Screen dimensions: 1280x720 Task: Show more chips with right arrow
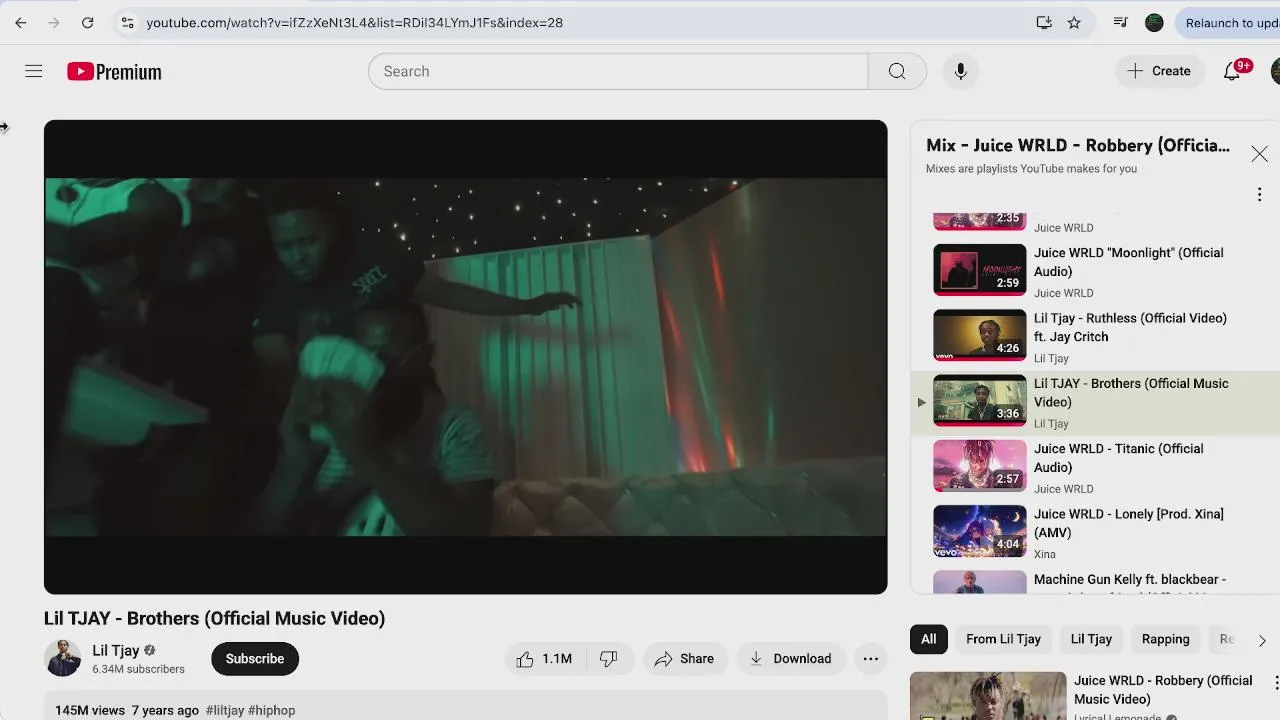[1262, 640]
